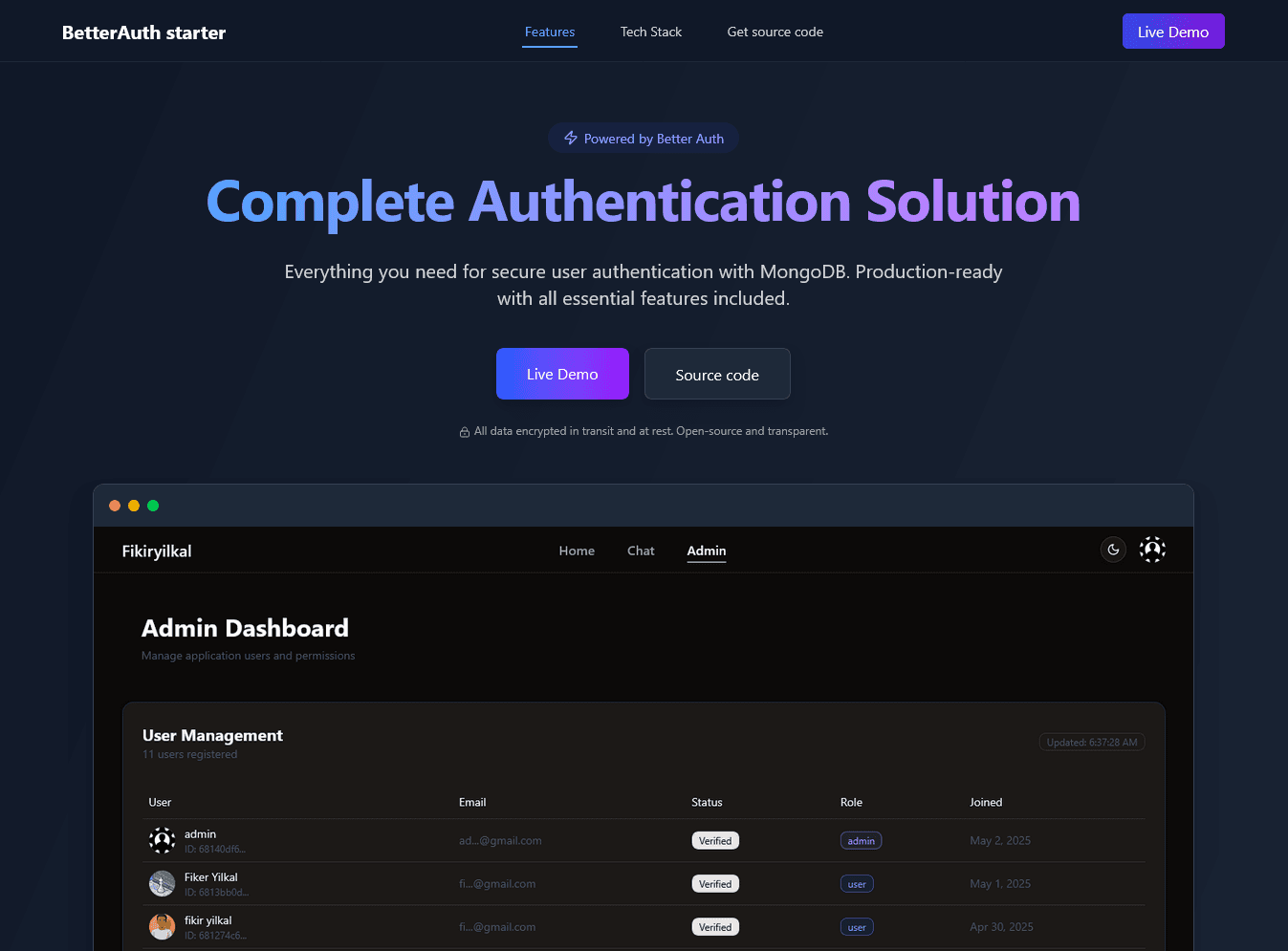This screenshot has height=951, width=1288.
Task: Click the lock icon next to the encryption note
Action: [464, 431]
